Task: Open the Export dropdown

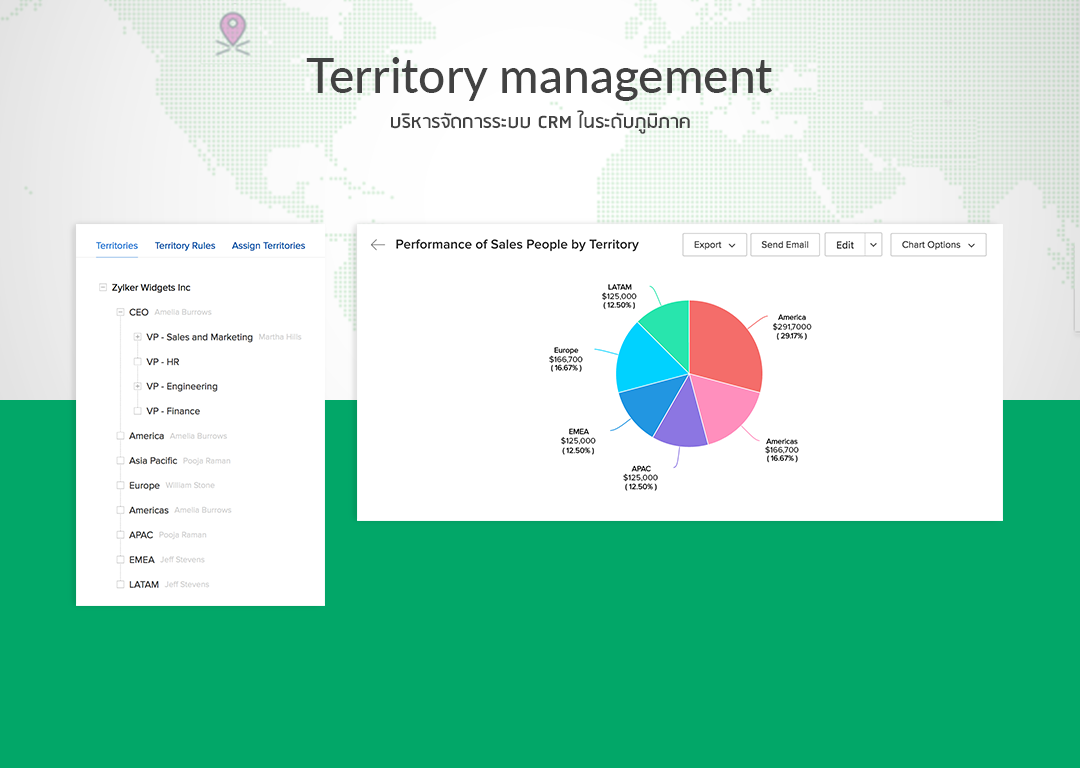Action: [714, 245]
